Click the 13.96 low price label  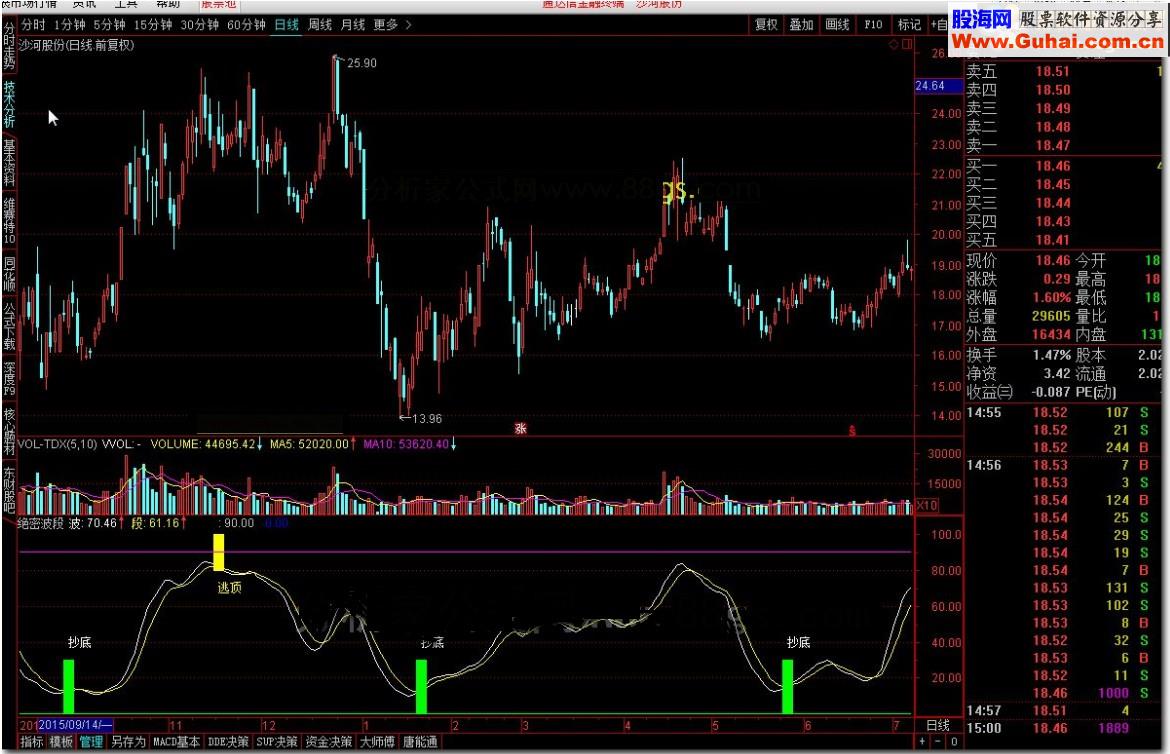(427, 419)
